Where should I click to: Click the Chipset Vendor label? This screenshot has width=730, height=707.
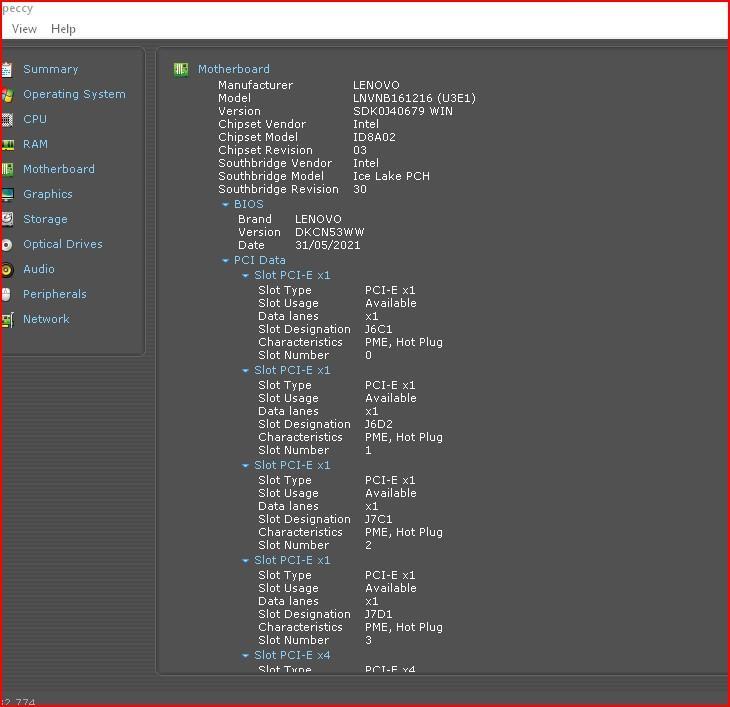pos(262,124)
